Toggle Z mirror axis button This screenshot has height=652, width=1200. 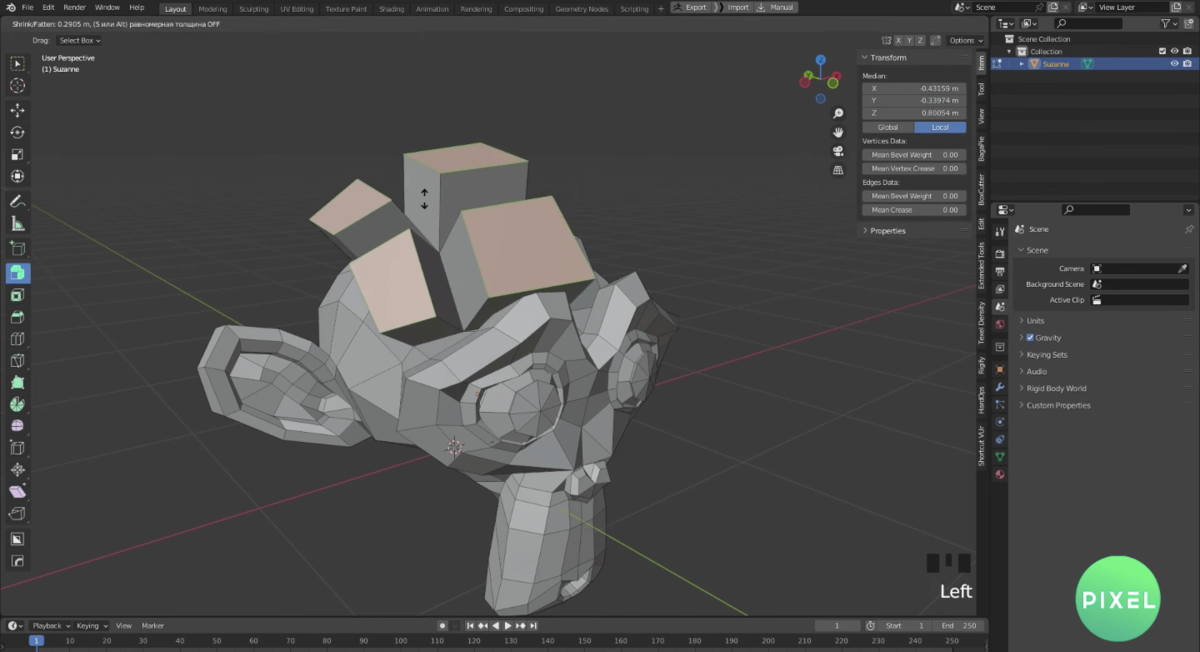tap(919, 40)
